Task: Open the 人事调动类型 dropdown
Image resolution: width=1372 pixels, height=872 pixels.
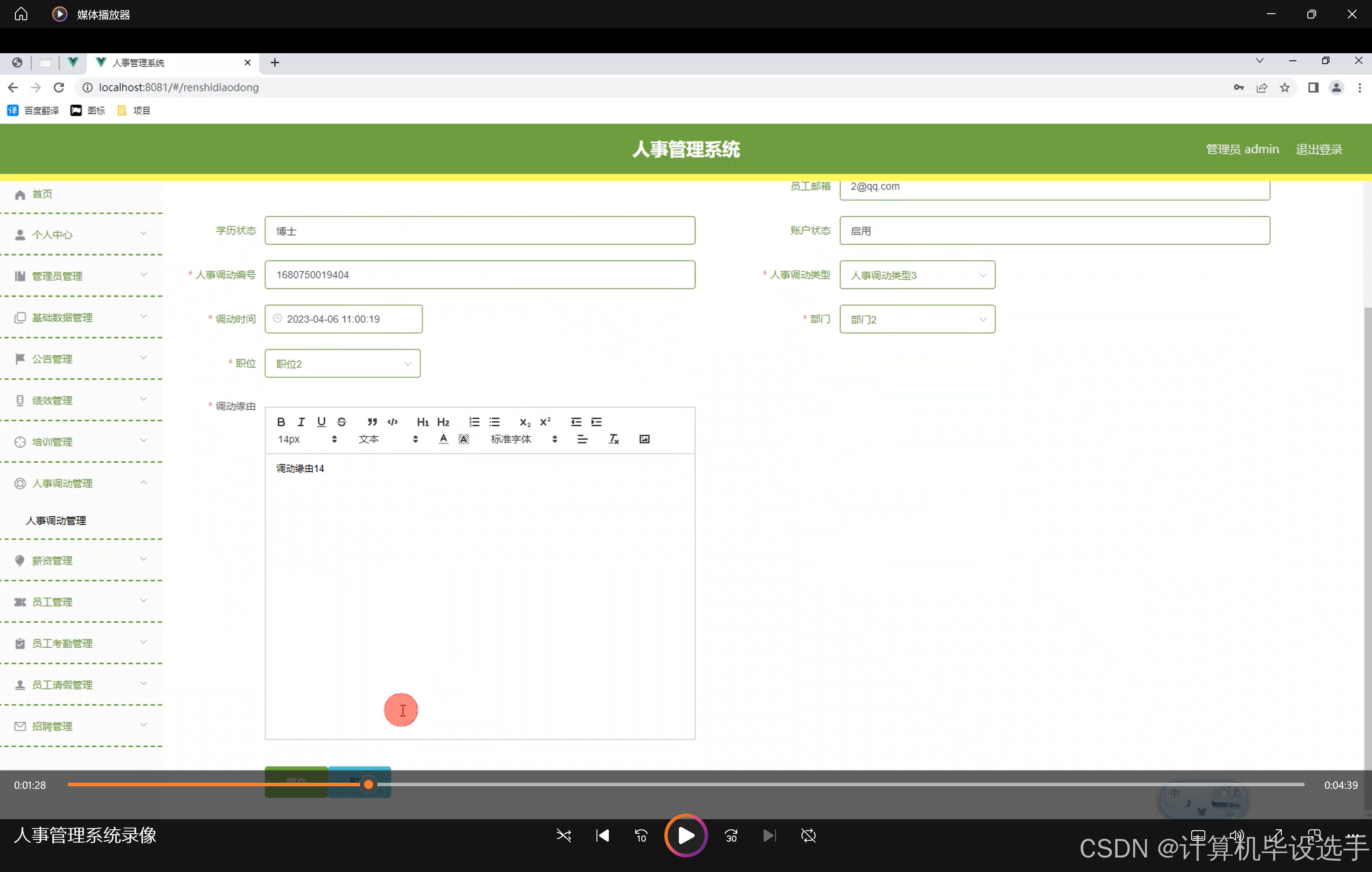Action: click(x=917, y=275)
